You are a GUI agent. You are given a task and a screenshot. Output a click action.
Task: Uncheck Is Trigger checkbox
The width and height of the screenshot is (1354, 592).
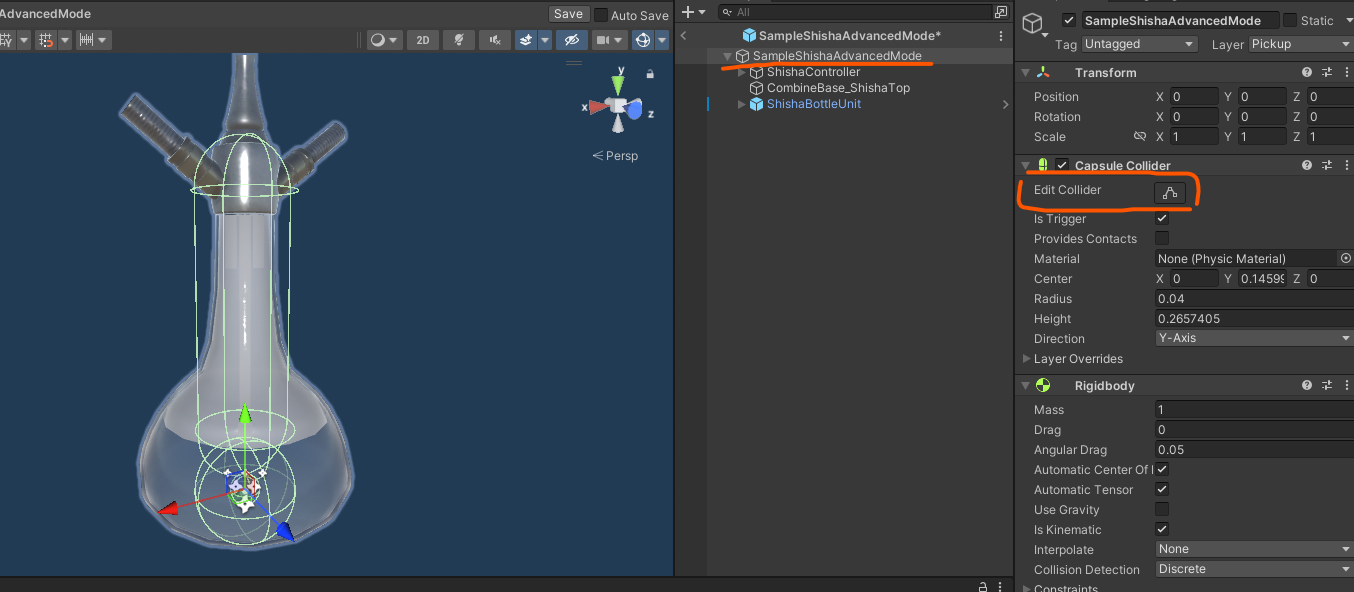tap(1162, 218)
